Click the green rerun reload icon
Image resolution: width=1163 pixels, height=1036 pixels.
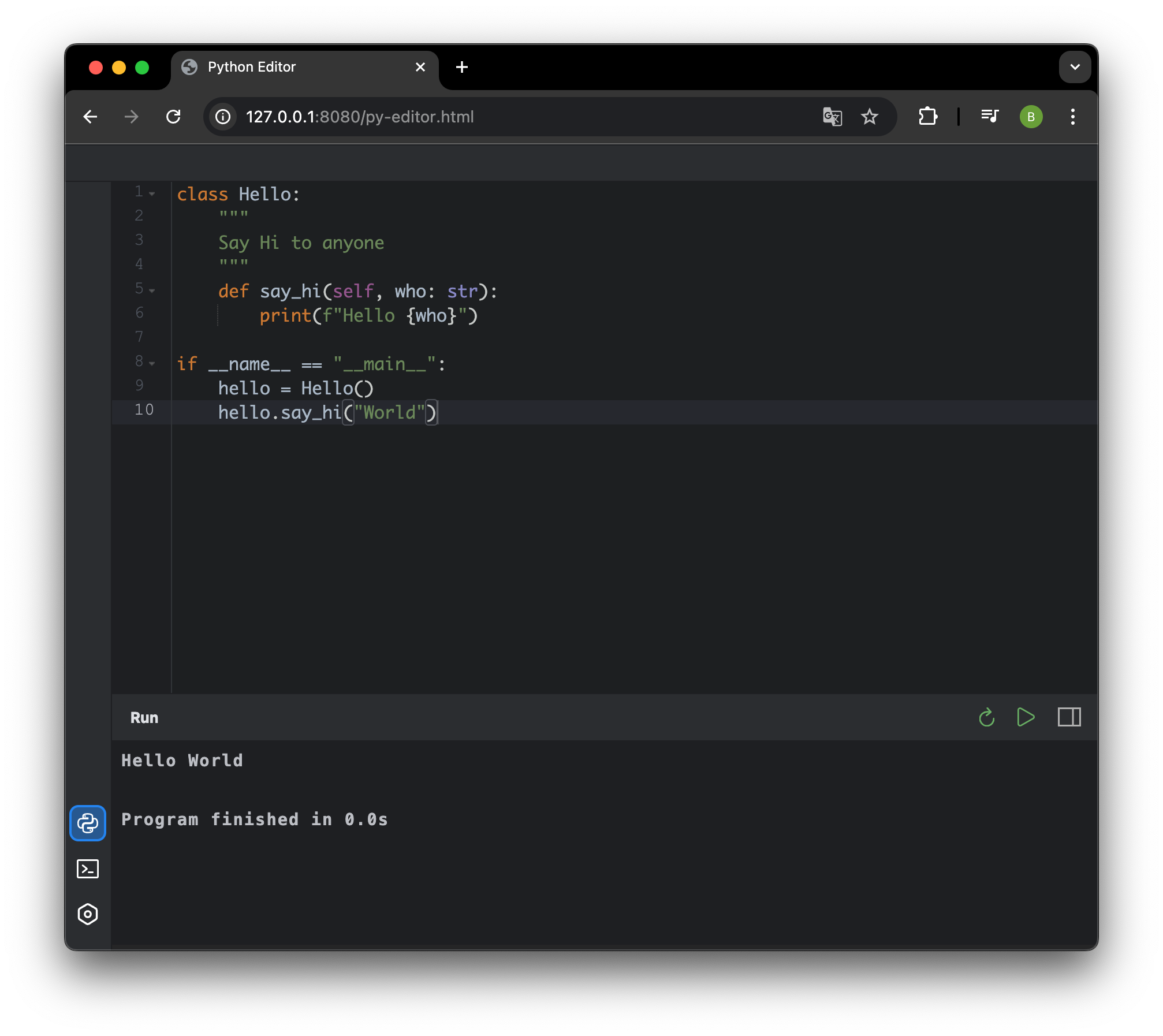987,717
